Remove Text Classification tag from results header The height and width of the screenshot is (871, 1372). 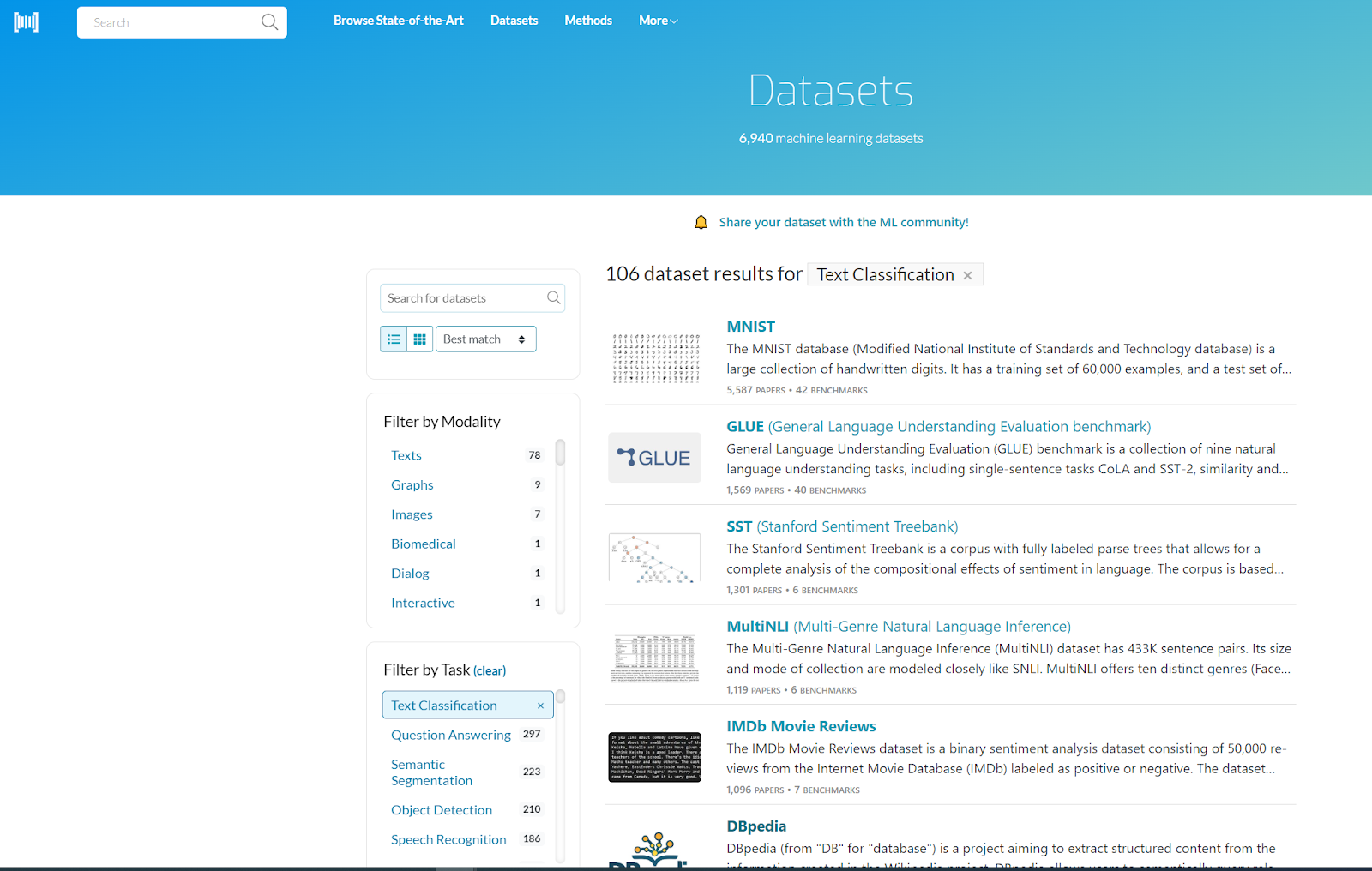click(x=967, y=275)
